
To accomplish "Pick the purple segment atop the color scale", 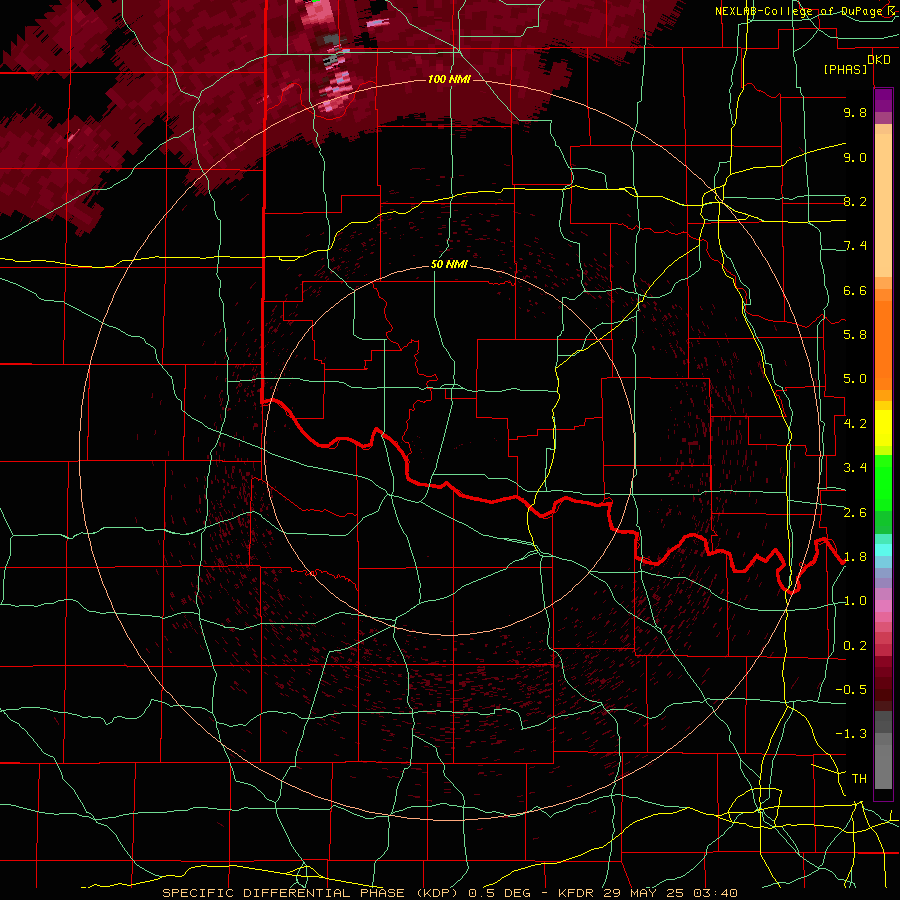I will [x=883, y=101].
